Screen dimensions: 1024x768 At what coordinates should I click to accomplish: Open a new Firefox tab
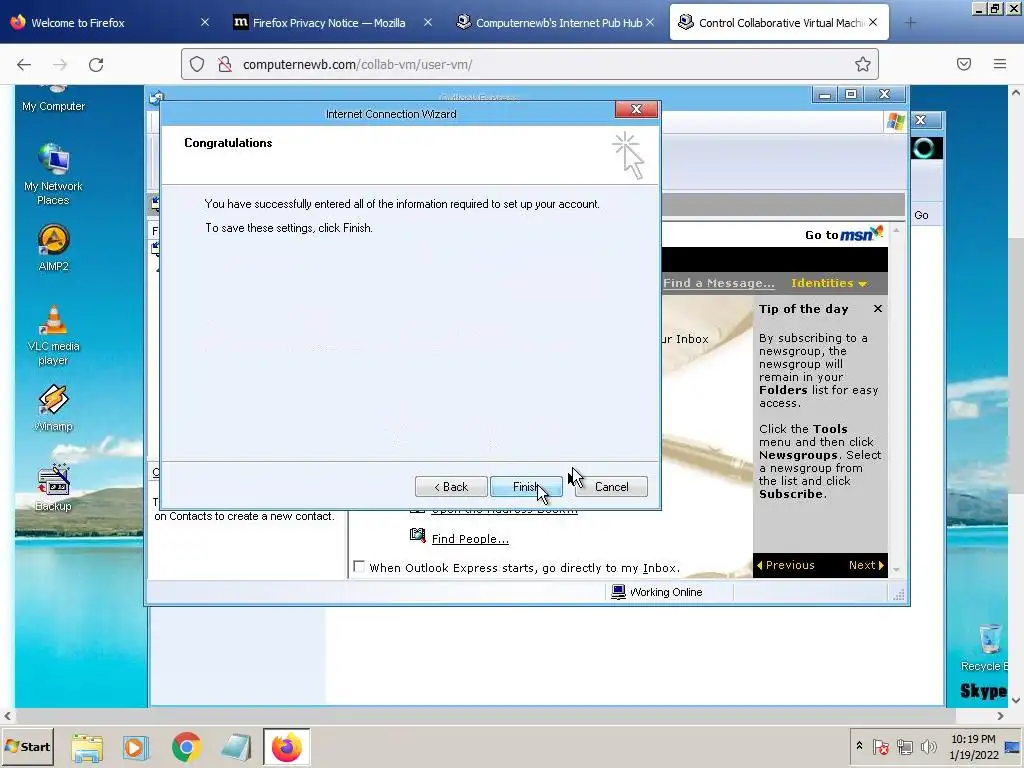tap(910, 23)
